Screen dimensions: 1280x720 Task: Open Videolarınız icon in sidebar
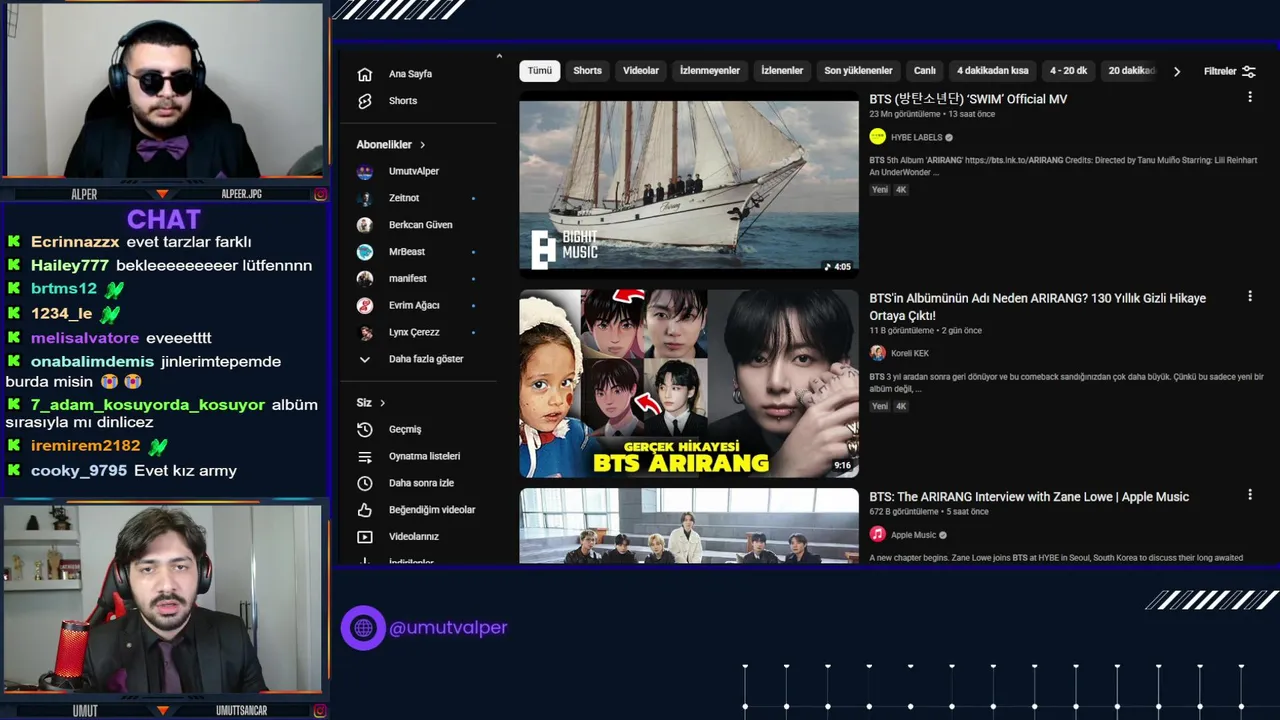click(x=365, y=537)
